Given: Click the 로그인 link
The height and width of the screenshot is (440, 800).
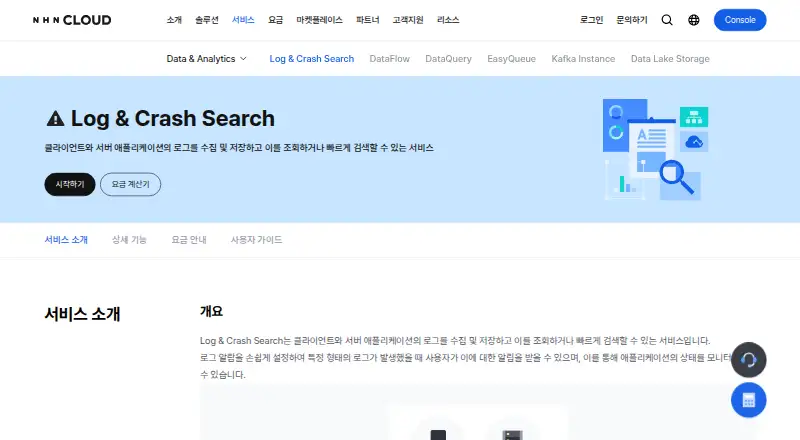Looking at the screenshot, I should pos(591,20).
